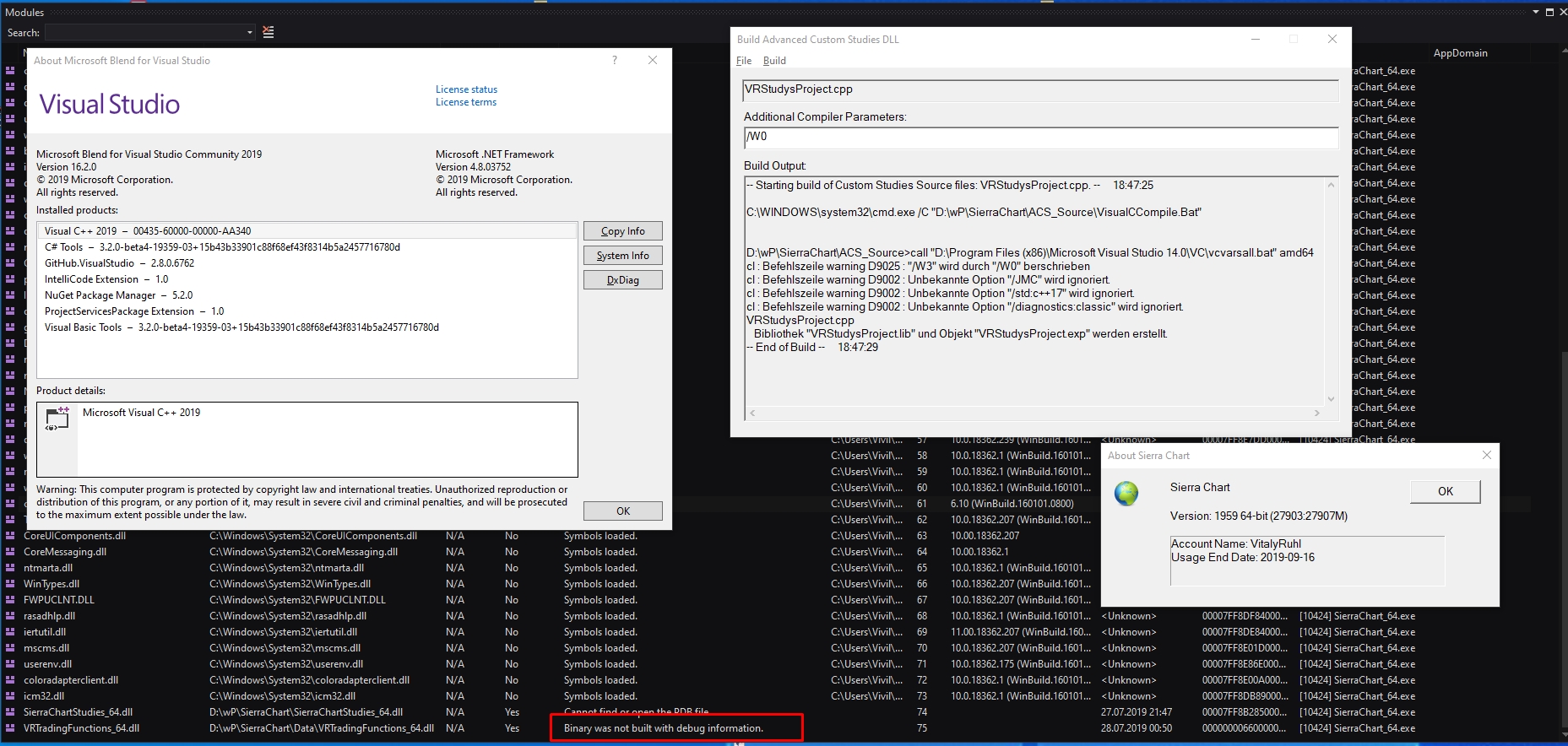This screenshot has height=746, width=1568.
Task: Select "IntelliCode Extension" product row
Action: pyautogui.click(x=307, y=279)
